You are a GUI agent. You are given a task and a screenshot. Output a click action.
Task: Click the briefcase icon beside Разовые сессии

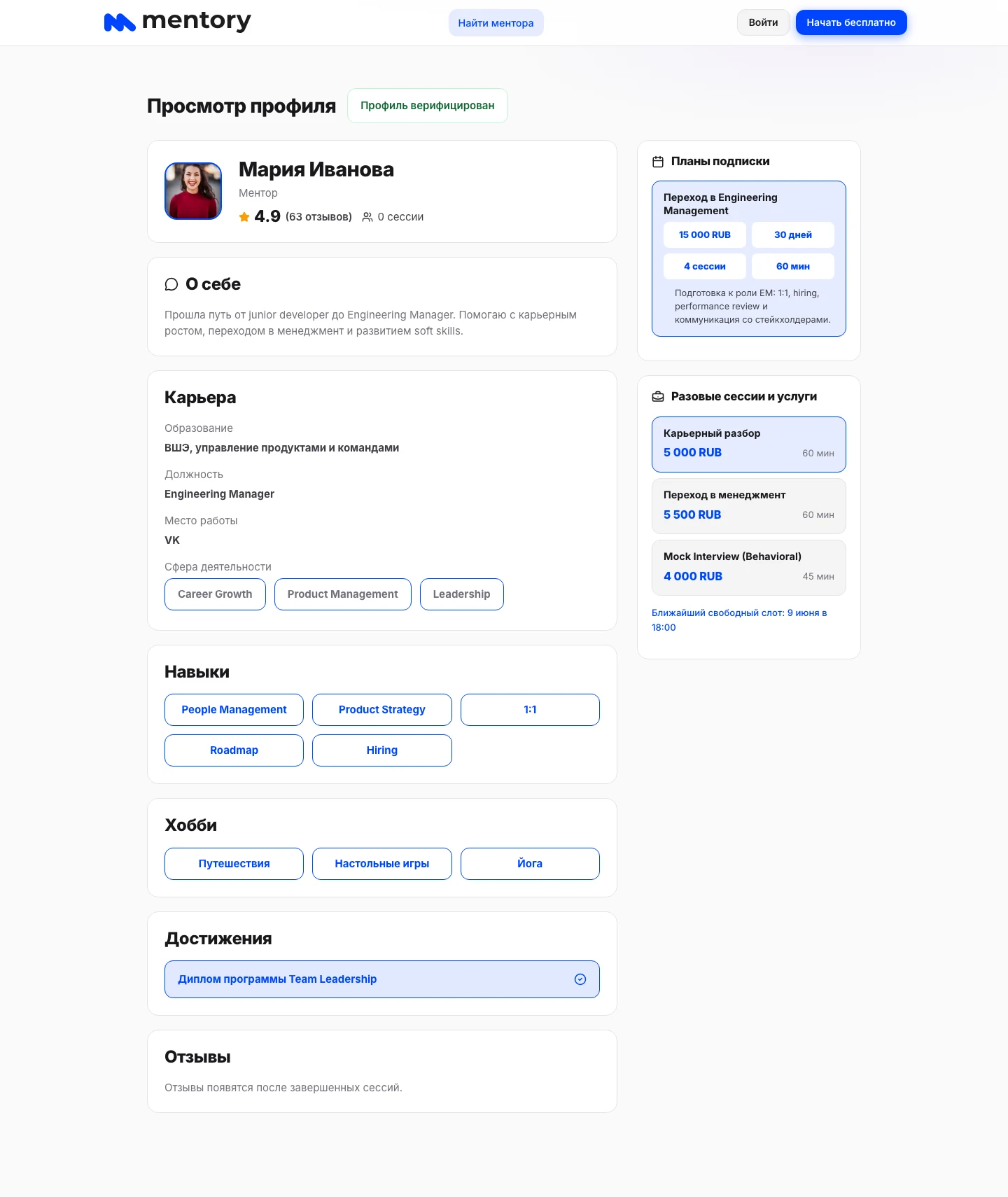(x=658, y=397)
